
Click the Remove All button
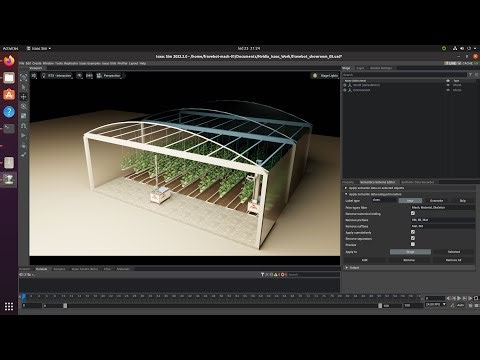(x=454, y=260)
